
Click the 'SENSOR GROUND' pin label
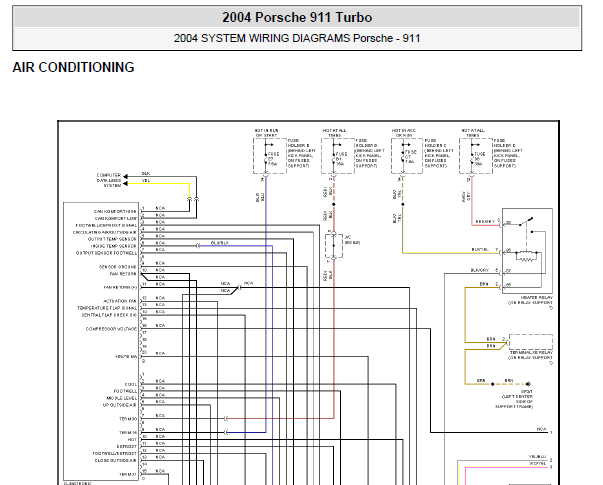point(118,267)
